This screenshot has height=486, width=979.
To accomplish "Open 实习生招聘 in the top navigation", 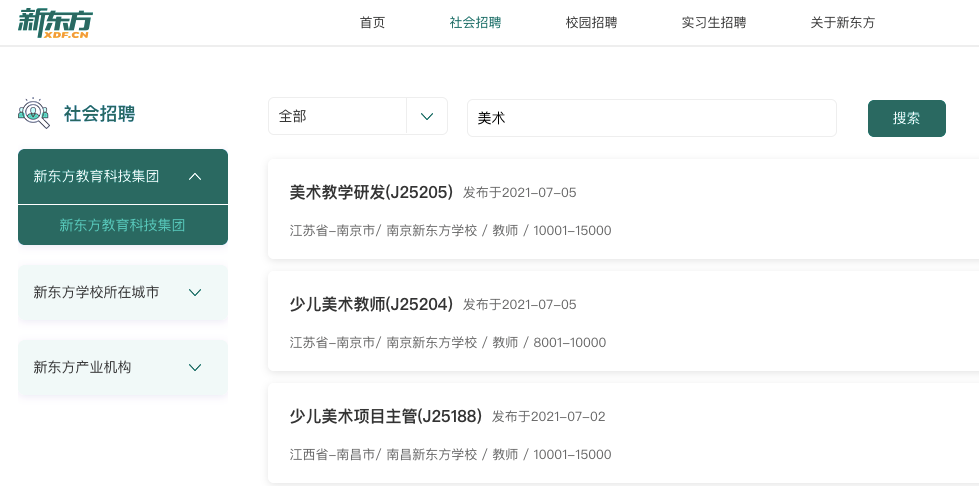I will [713, 23].
